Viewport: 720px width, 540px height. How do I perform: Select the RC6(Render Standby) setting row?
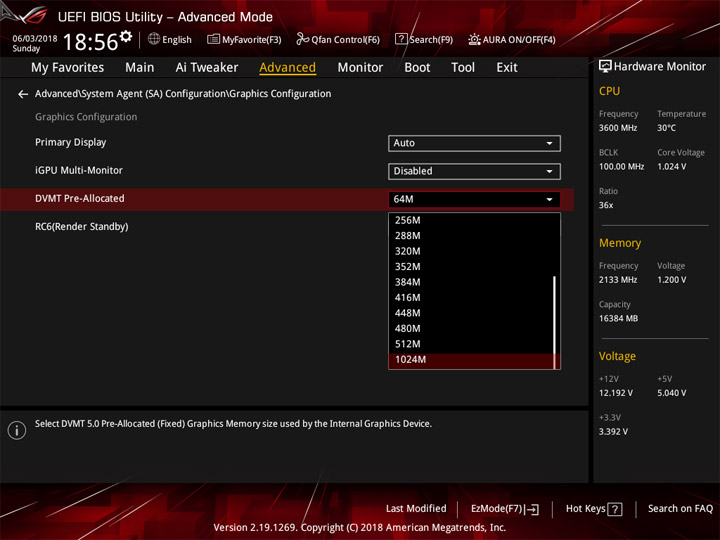[x=287, y=227]
